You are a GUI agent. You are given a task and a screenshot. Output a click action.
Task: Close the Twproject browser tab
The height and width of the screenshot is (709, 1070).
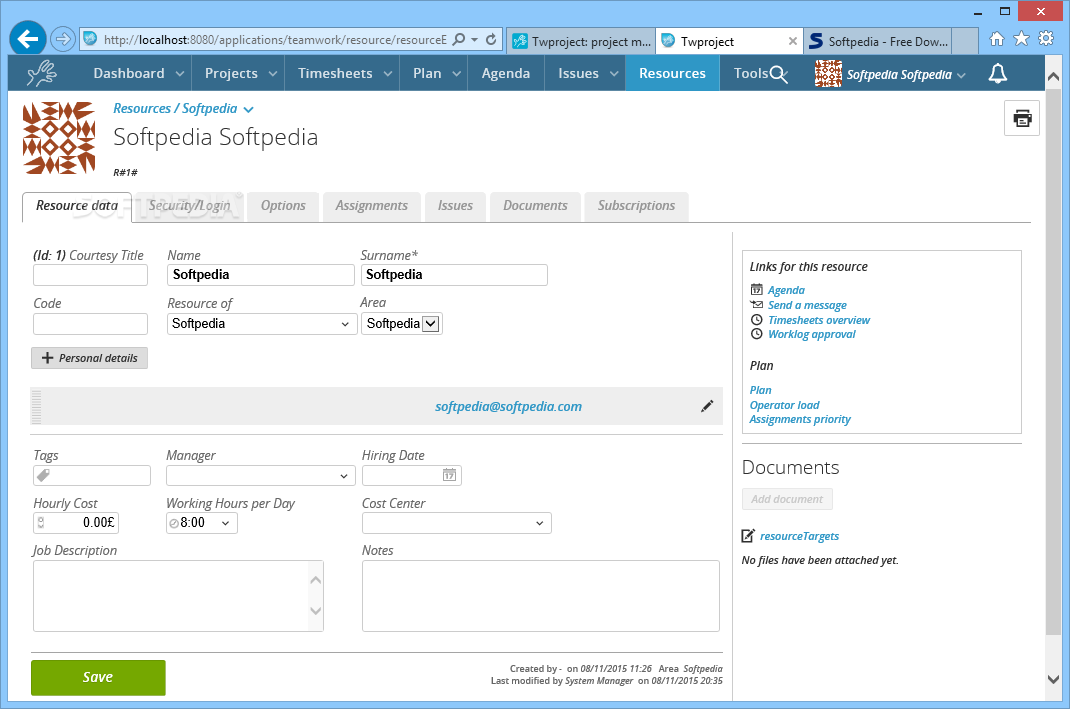tap(792, 41)
